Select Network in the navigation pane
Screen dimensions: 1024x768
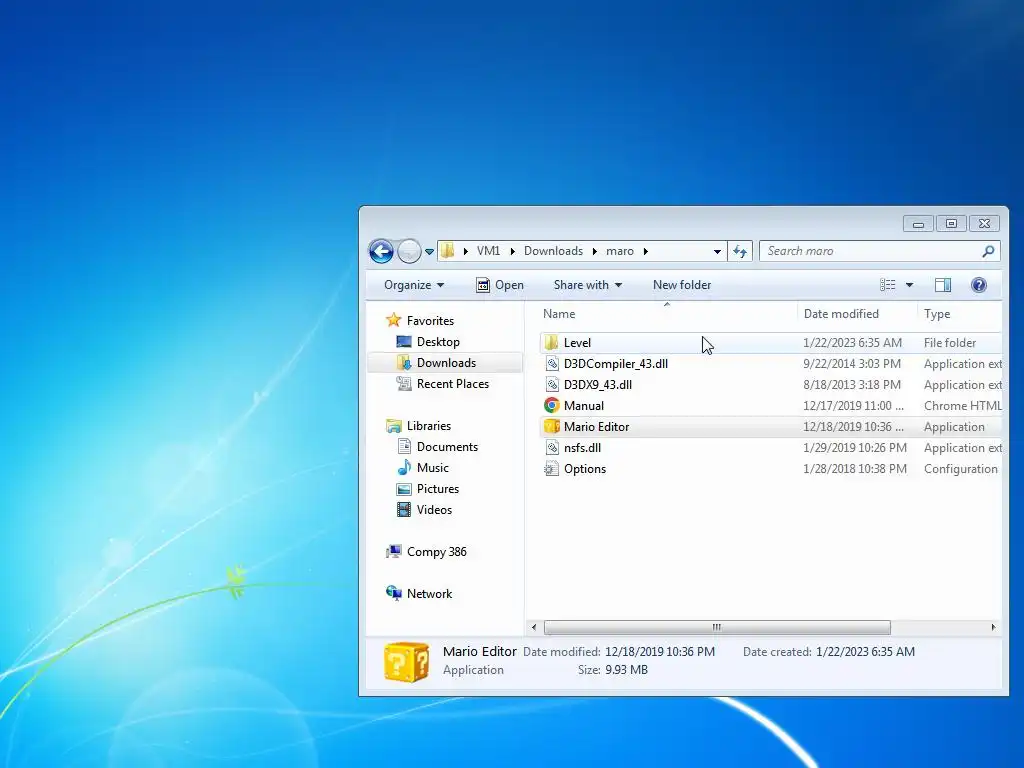429,594
